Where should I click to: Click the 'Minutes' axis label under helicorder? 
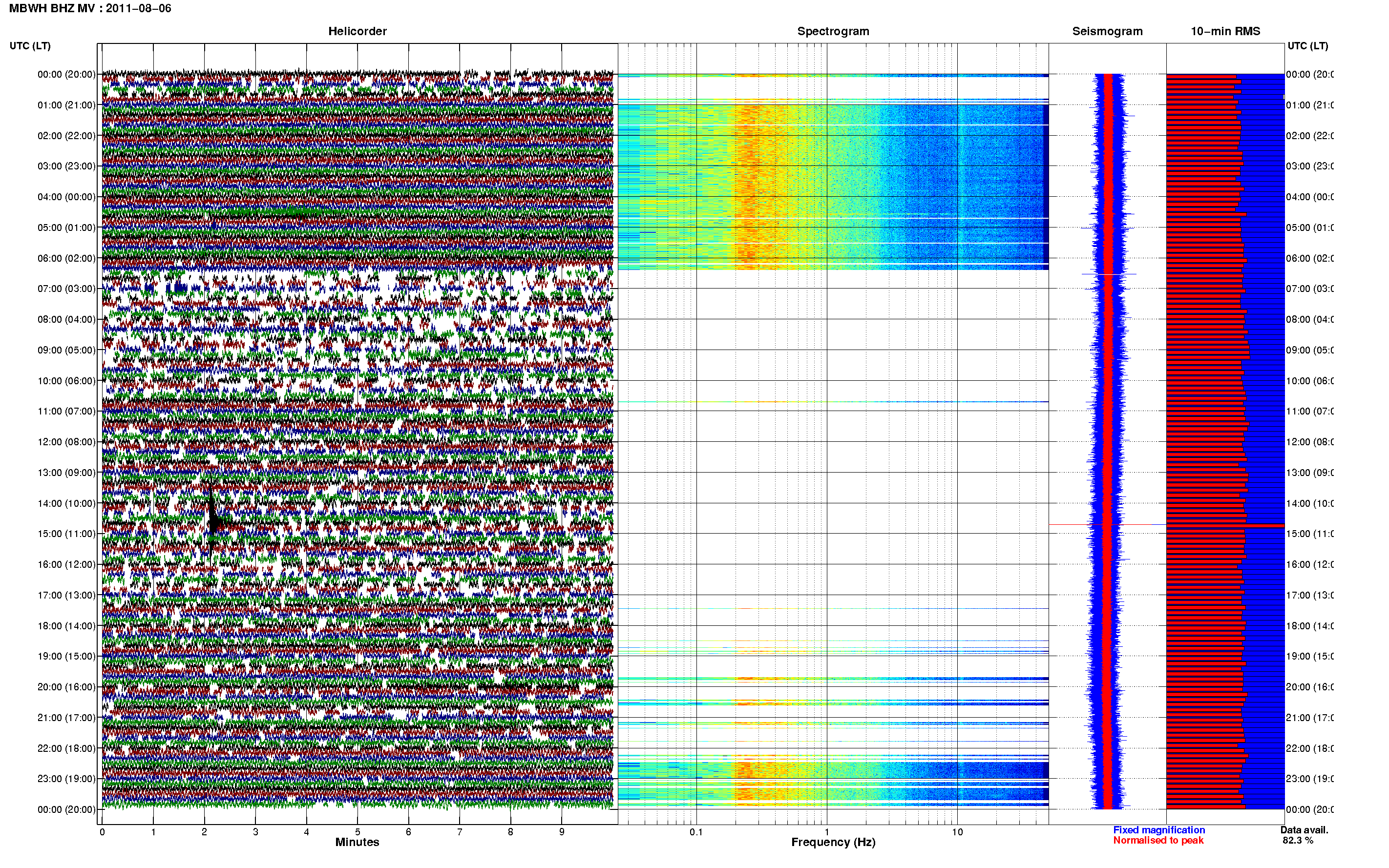357,843
